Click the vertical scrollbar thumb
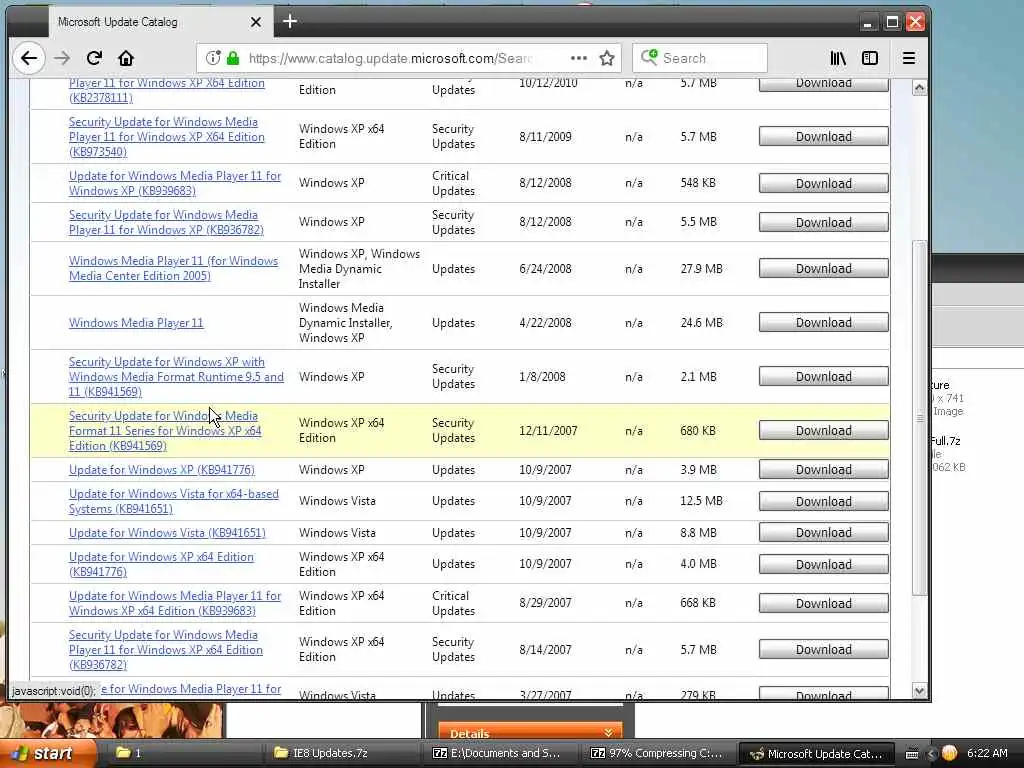The width and height of the screenshot is (1024, 768). point(920,418)
